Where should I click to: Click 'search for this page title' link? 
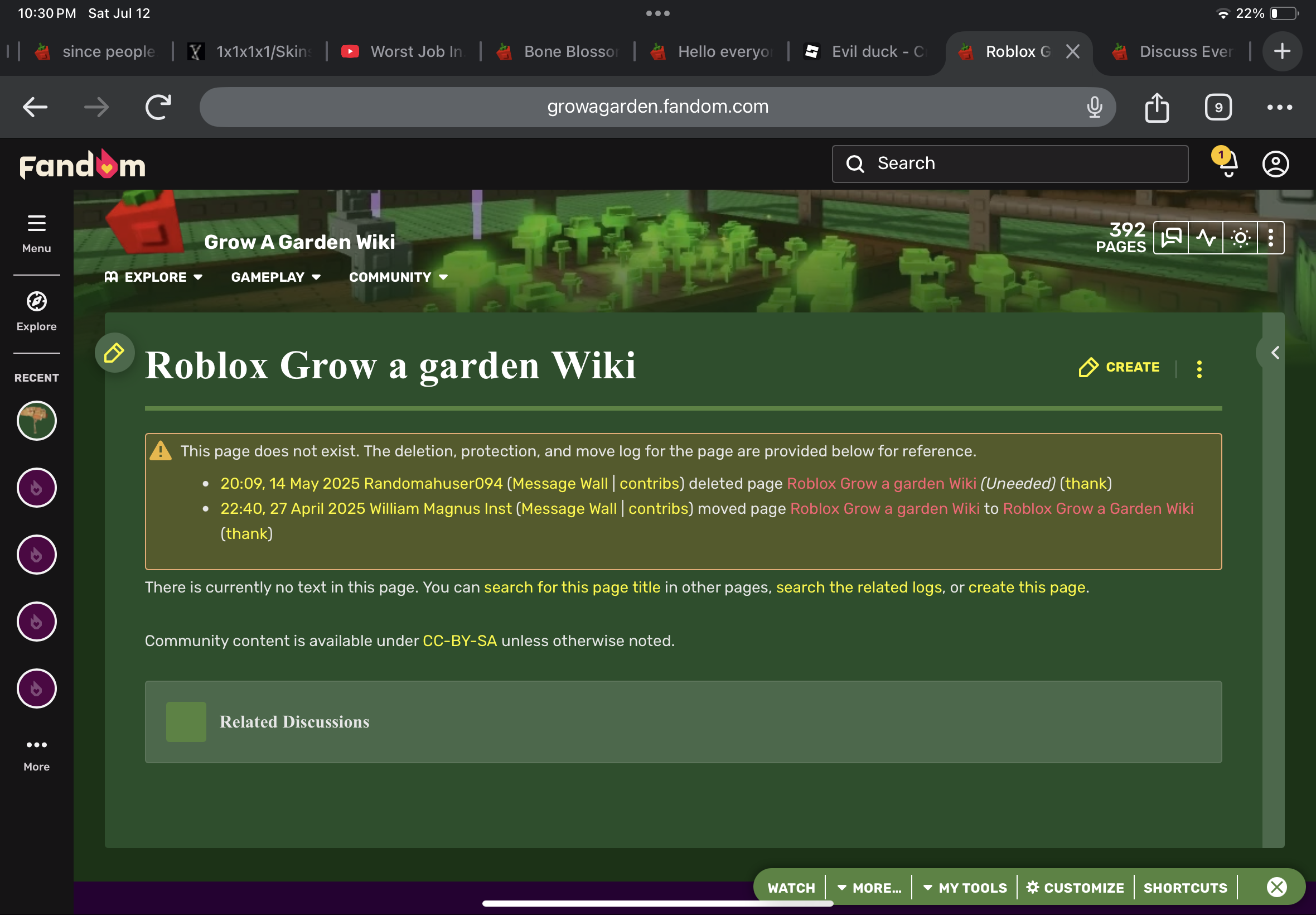tap(572, 587)
